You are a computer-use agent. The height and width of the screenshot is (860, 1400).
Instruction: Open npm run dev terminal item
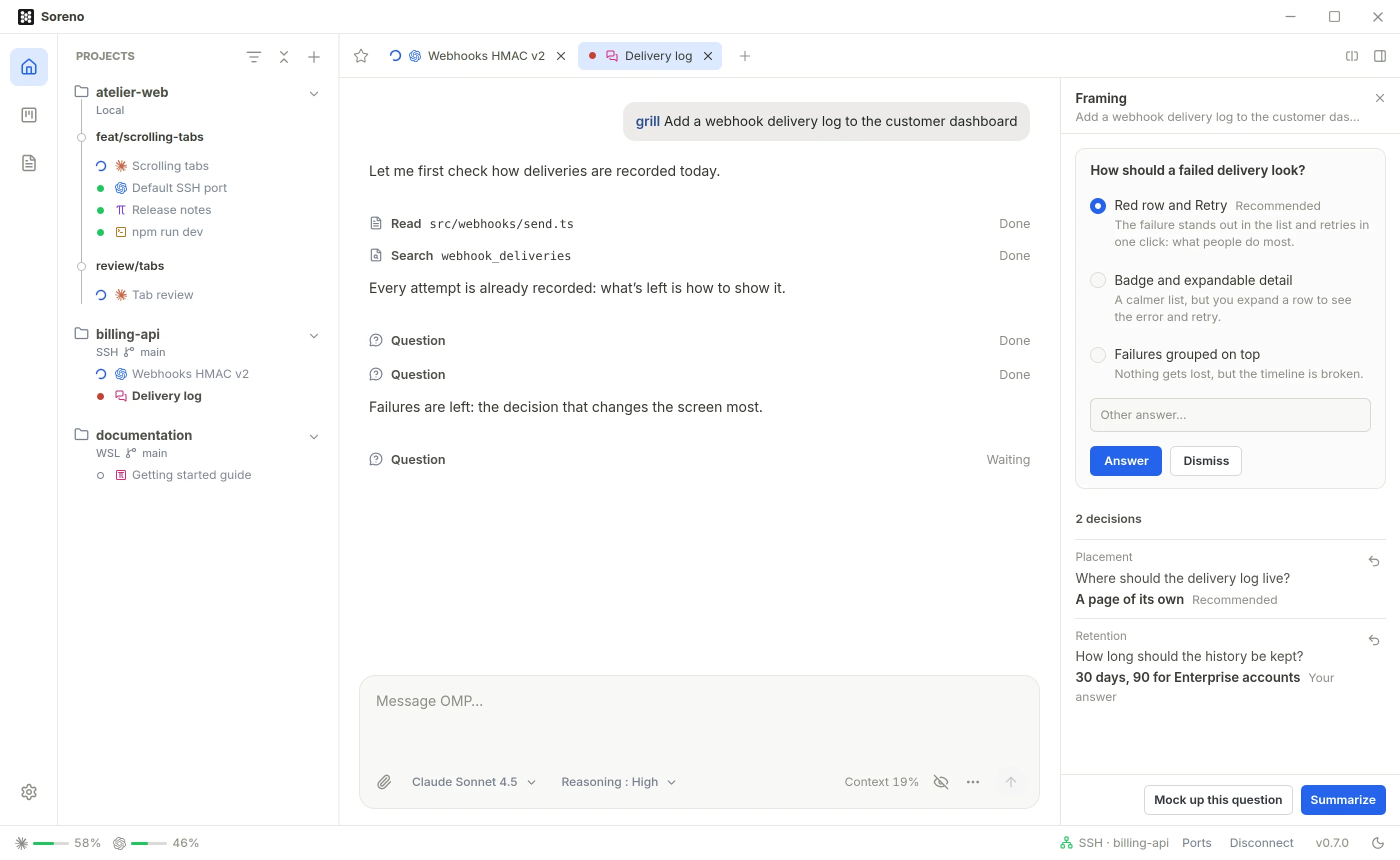(x=167, y=232)
